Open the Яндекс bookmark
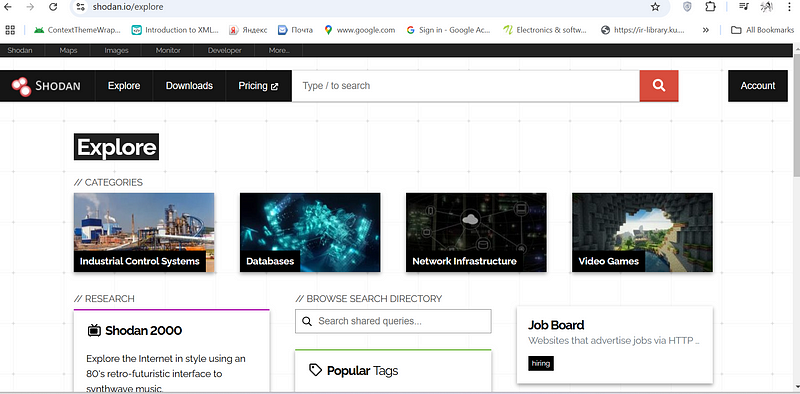 [x=248, y=30]
